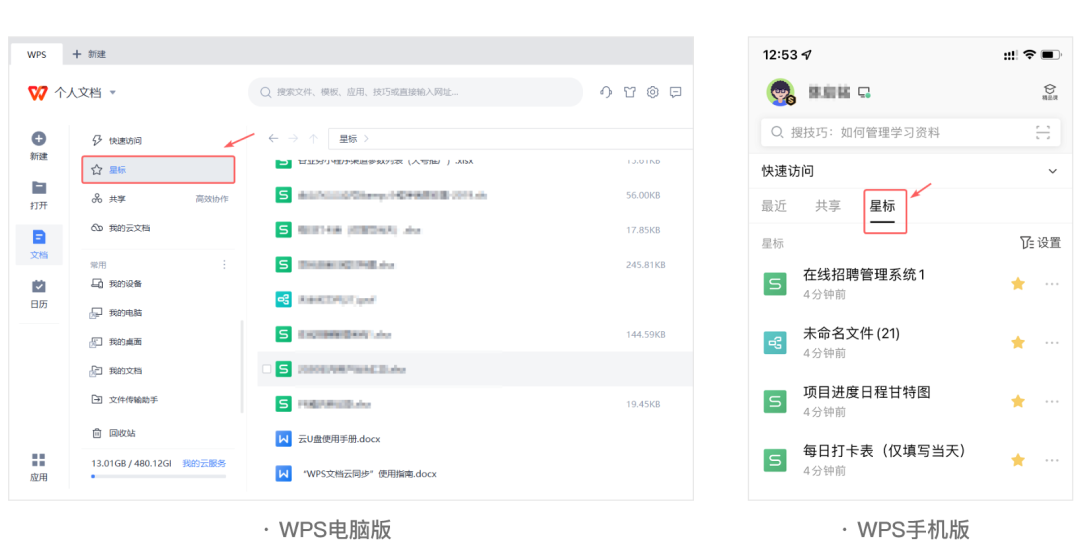Image resolution: width=1080 pixels, height=560 pixels.
Task: Click the headset support icon in top bar
Action: (x=606, y=92)
